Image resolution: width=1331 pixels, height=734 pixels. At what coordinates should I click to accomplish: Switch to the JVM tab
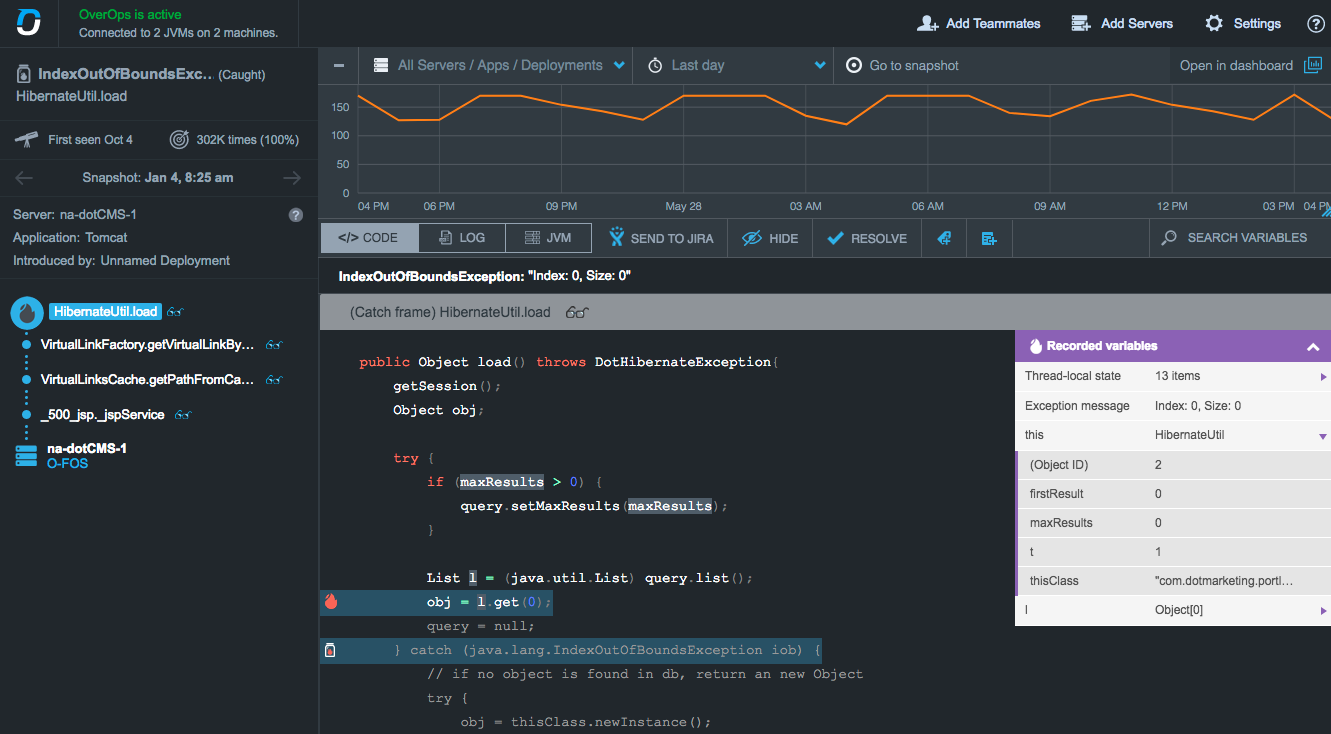click(548, 238)
